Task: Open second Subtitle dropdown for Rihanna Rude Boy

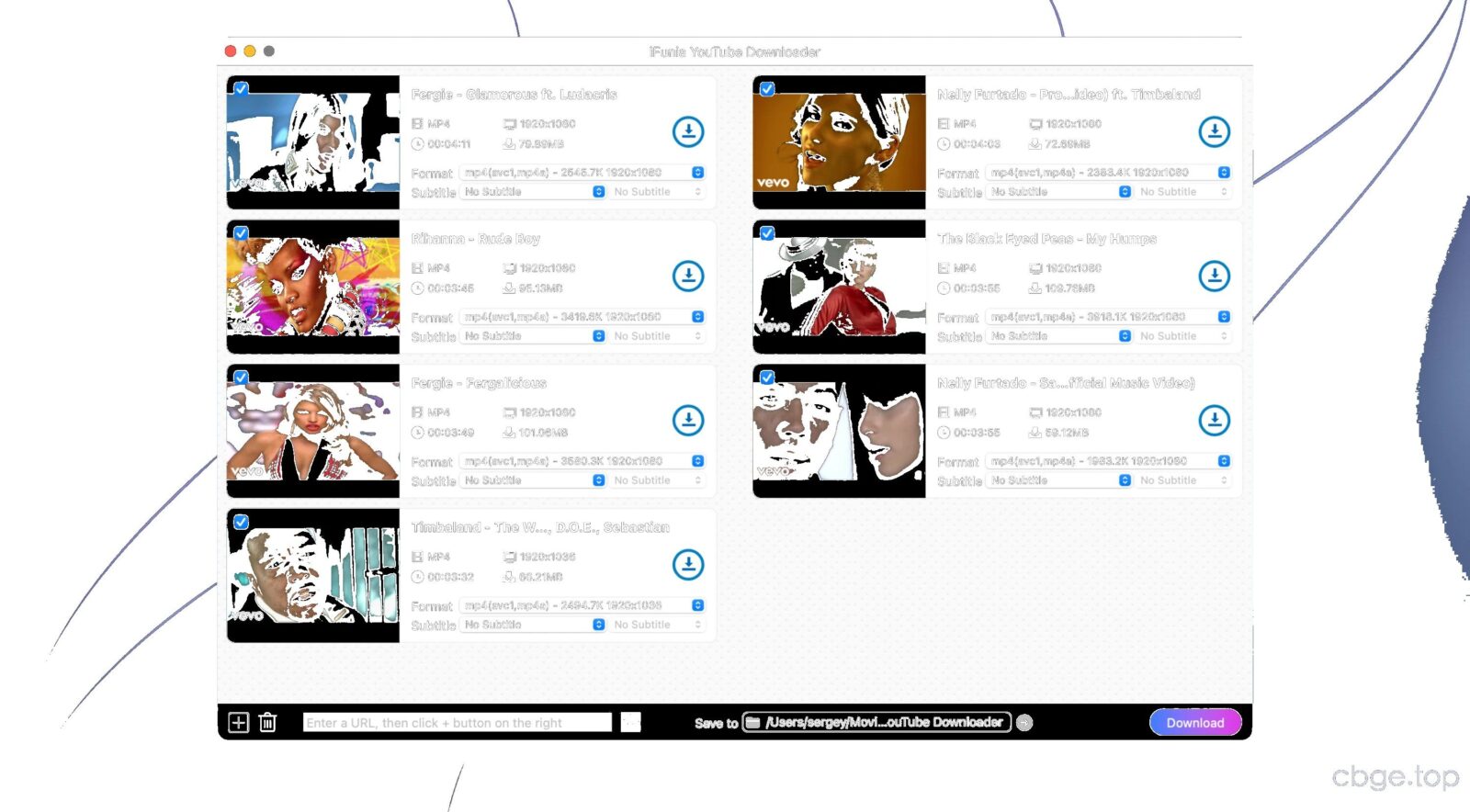Action: point(658,336)
